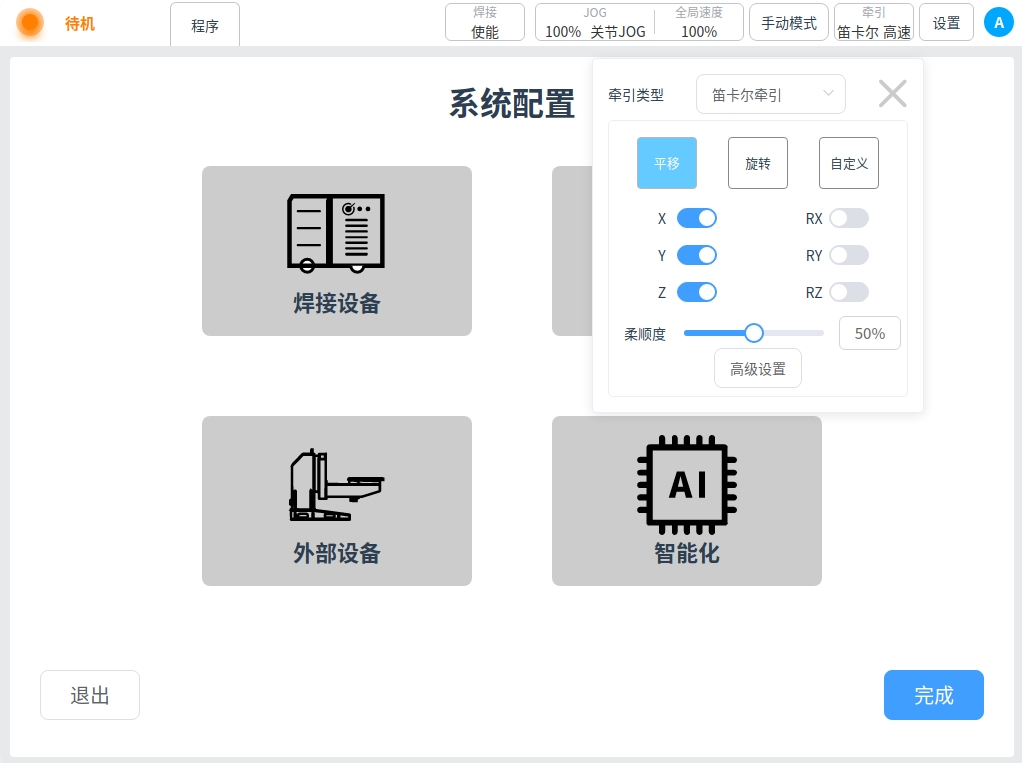1022x763 pixels.
Task: Open the welding equipment (焊接设备) icon
Action: click(336, 234)
